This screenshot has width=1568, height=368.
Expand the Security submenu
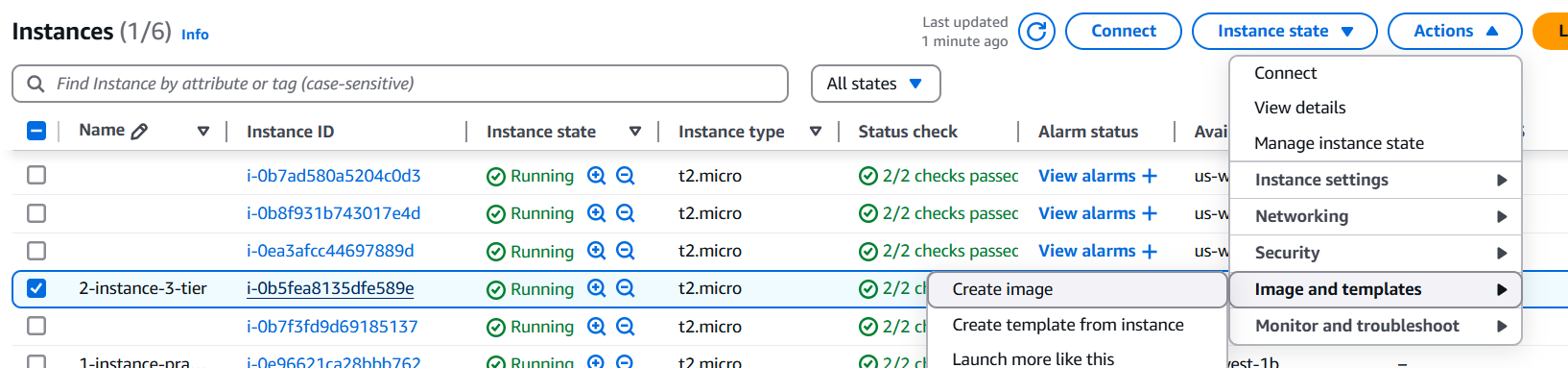tap(1376, 253)
